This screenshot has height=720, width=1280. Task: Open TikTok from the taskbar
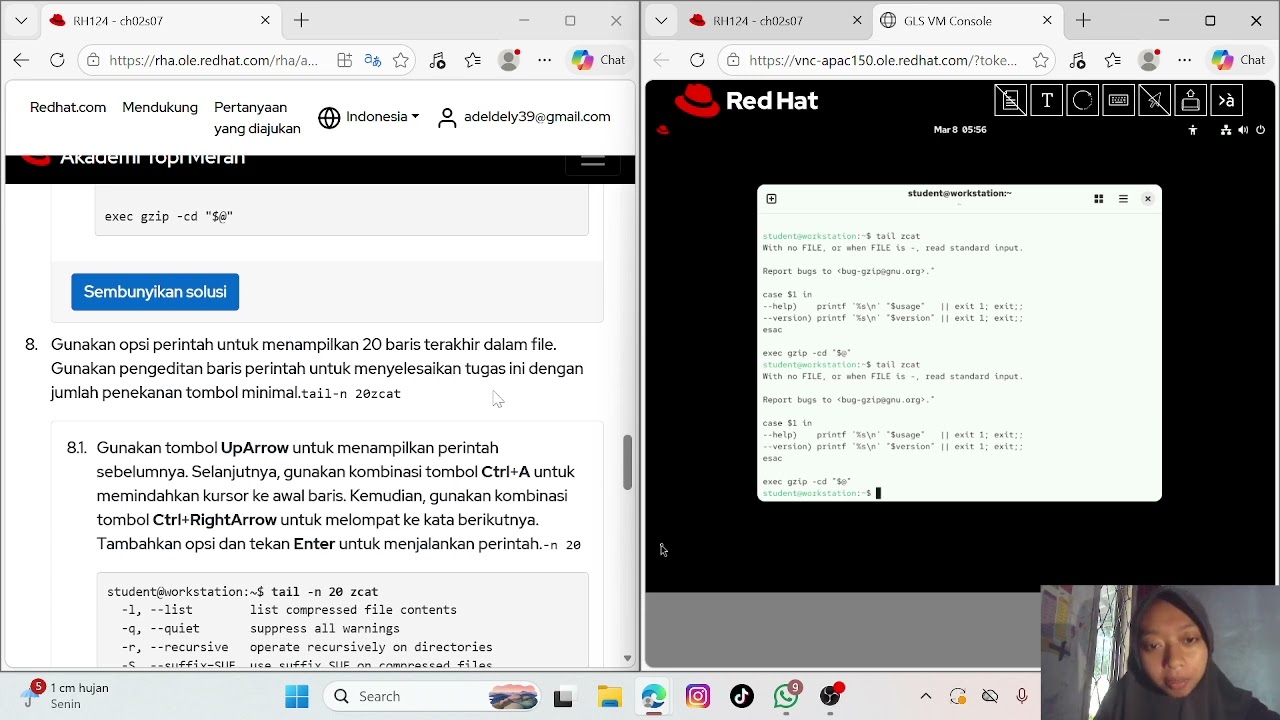pos(742,696)
